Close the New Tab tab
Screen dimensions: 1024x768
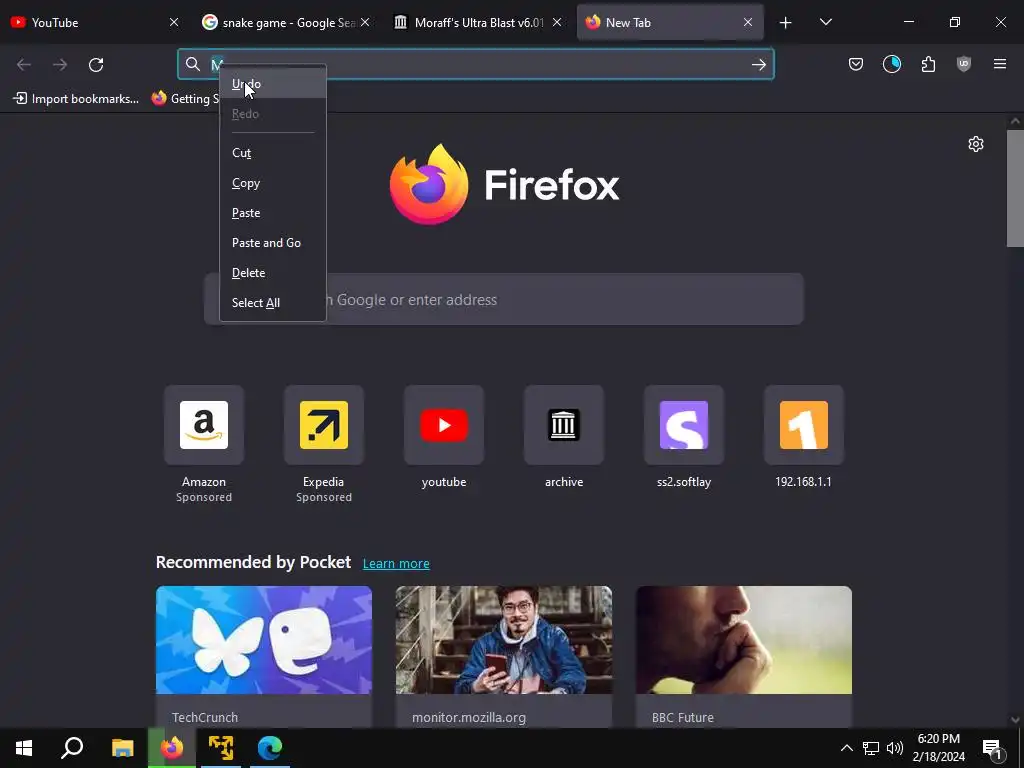748,22
